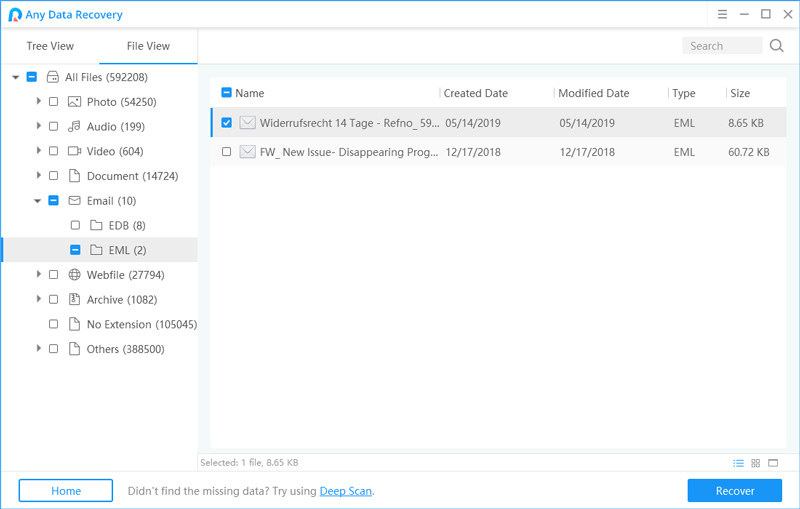This screenshot has width=800, height=509.
Task: Toggle select-all checkbox beside Name header
Action: [227, 92]
